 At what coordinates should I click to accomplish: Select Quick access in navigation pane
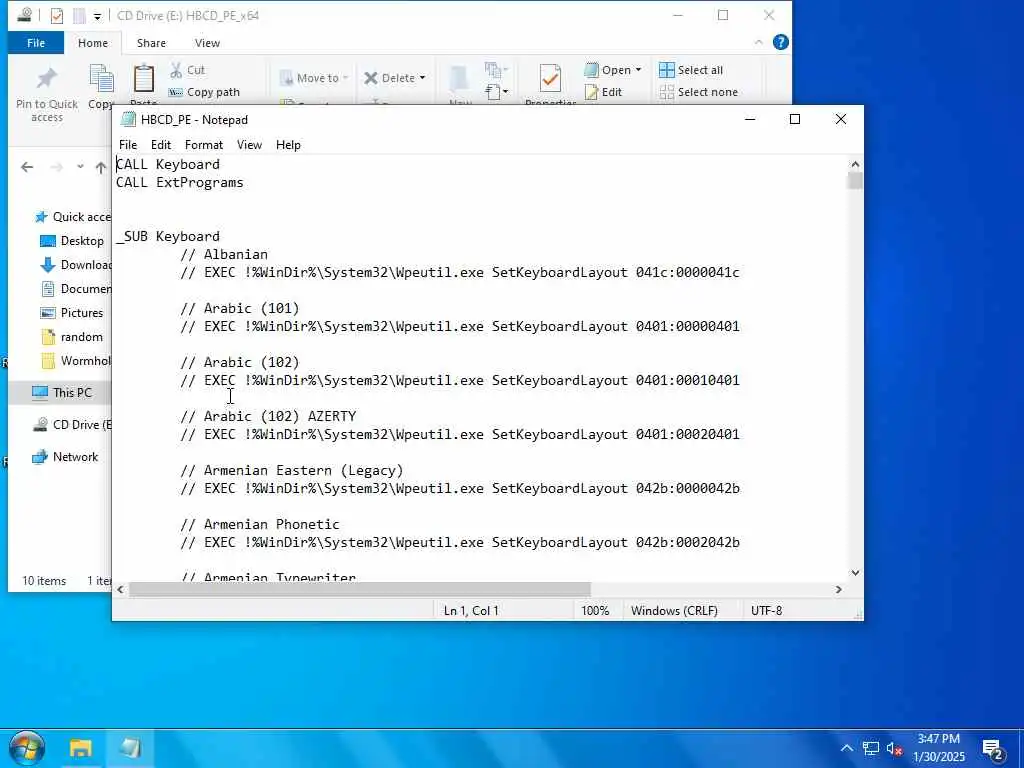pos(72,217)
